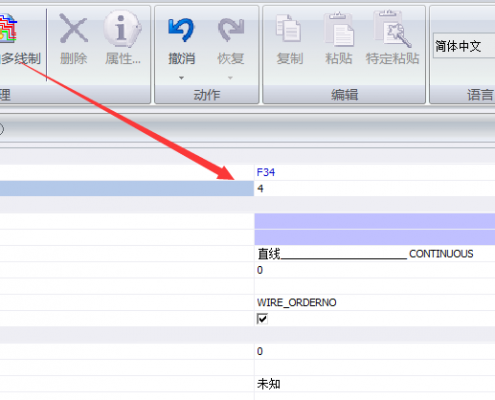This screenshot has width=495, height=400.
Task: Select the highlighted blue property row
Action: click(x=127, y=189)
